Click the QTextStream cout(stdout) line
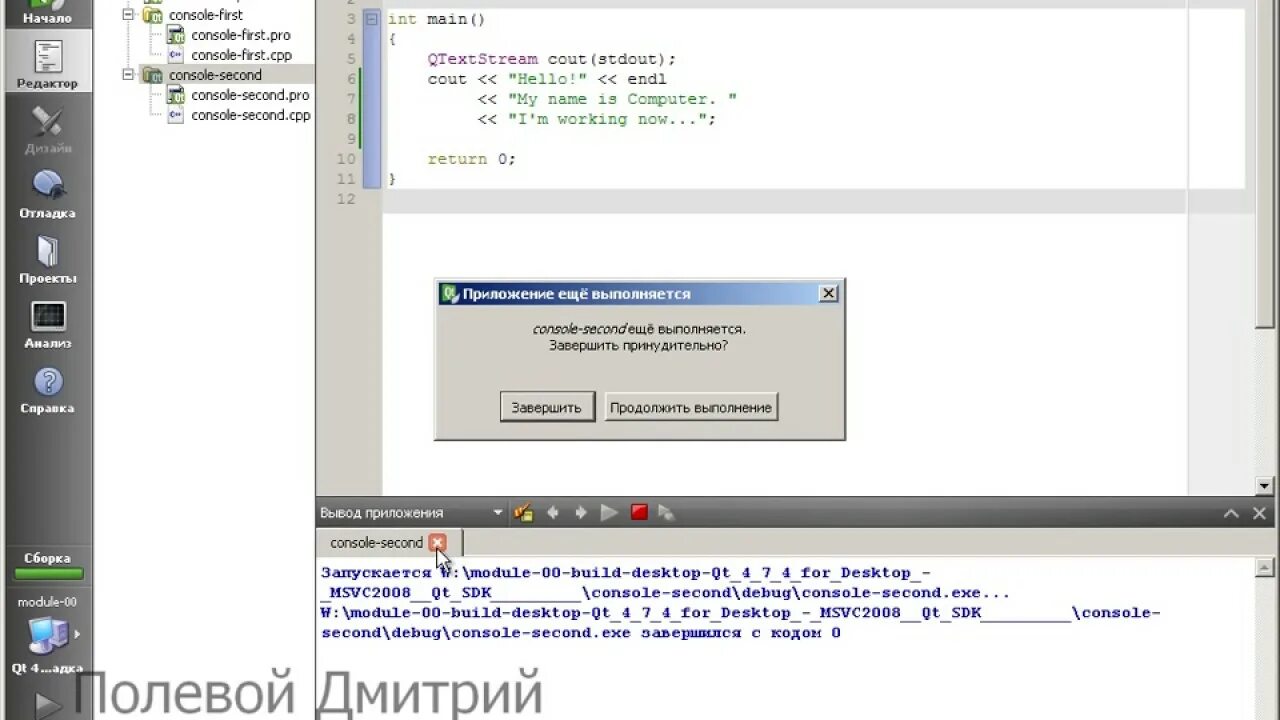Screen dimensions: 1280x720 552,59
